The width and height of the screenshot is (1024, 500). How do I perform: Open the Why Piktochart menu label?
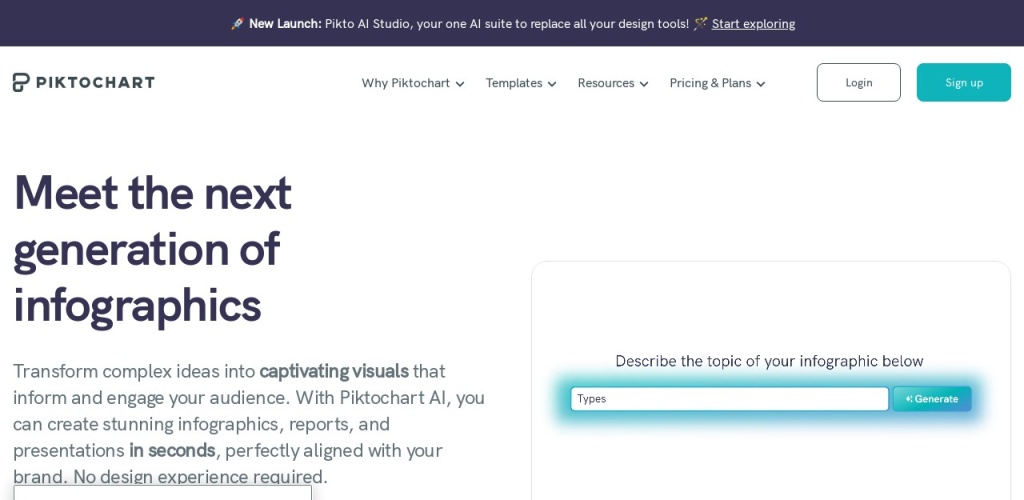coord(405,83)
